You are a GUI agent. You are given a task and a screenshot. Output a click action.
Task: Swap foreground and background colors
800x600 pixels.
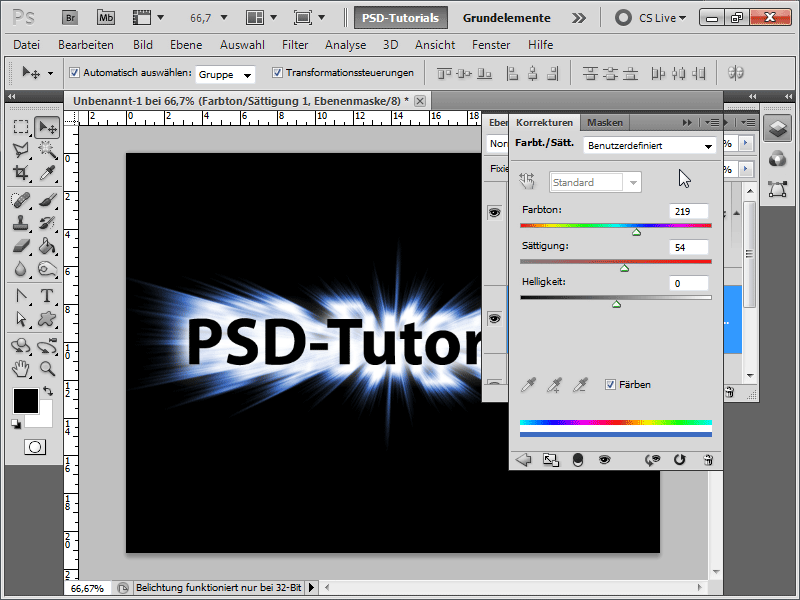point(48,391)
